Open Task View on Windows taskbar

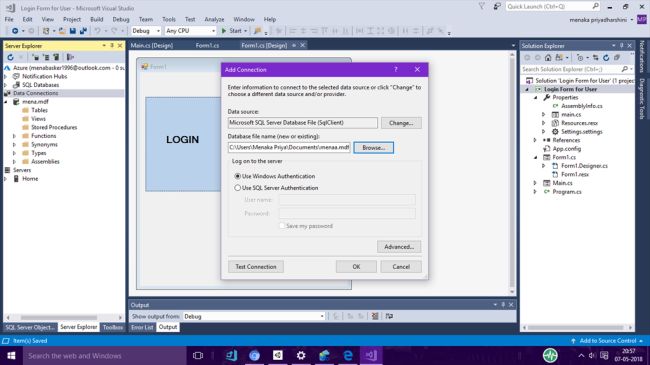[x=198, y=355]
